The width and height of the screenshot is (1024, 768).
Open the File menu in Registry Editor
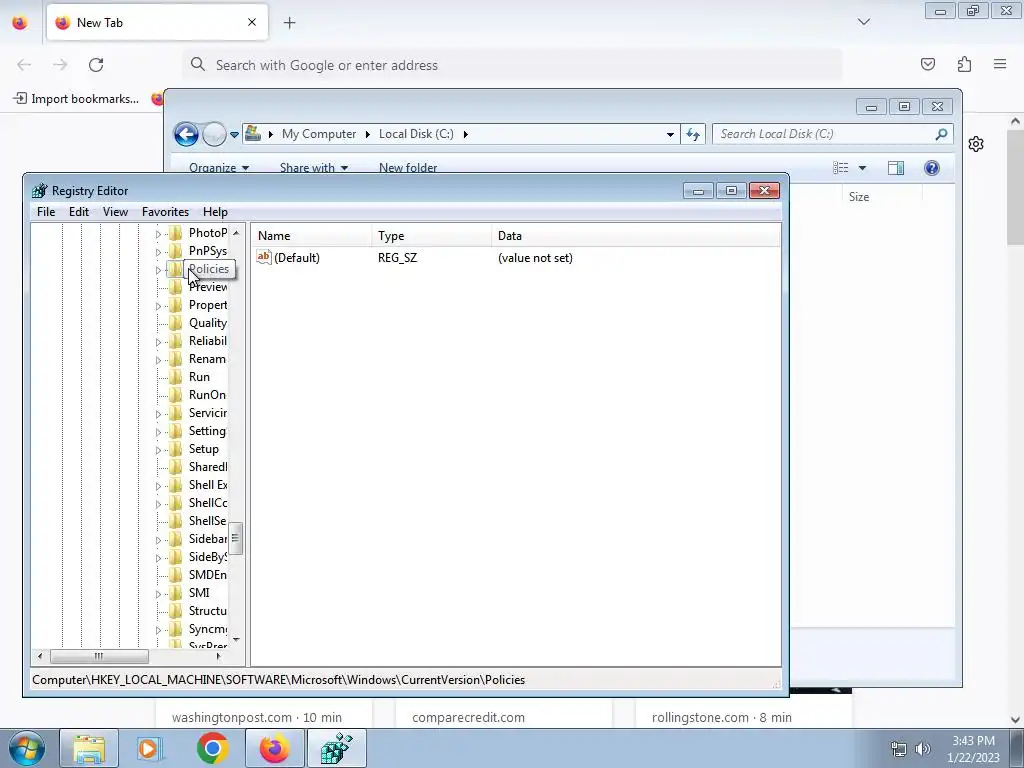[x=46, y=212]
